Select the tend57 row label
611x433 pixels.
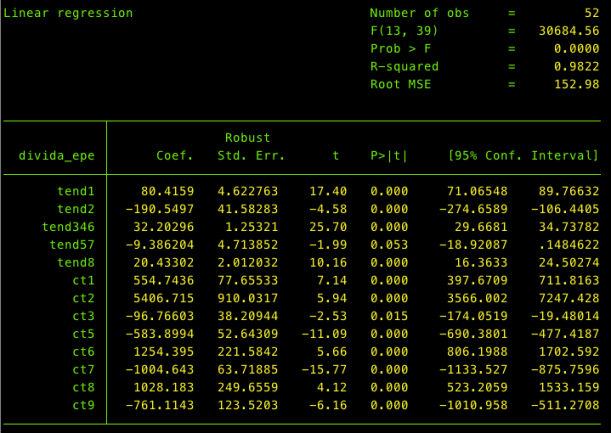tap(72, 244)
